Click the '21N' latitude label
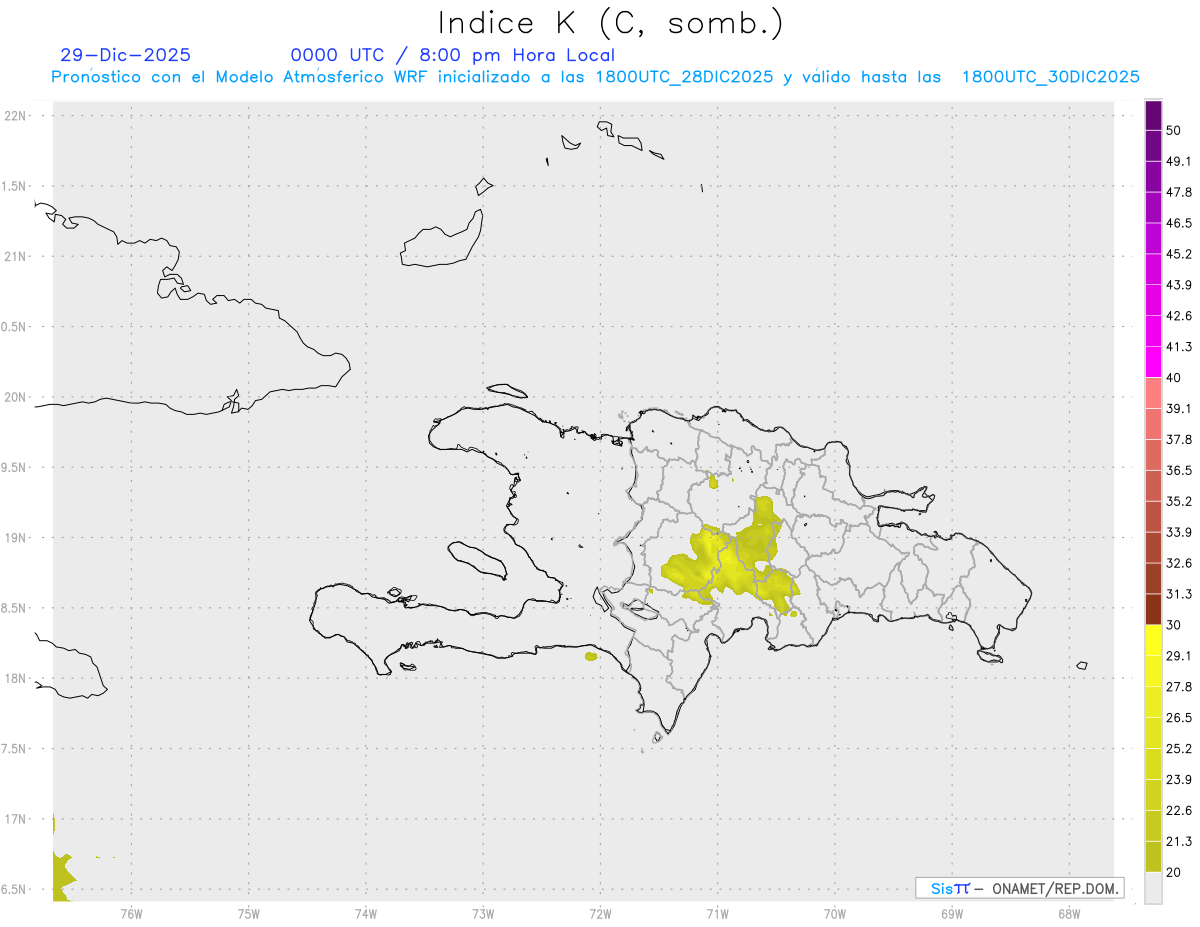The width and height of the screenshot is (1200, 927). pos(15,256)
